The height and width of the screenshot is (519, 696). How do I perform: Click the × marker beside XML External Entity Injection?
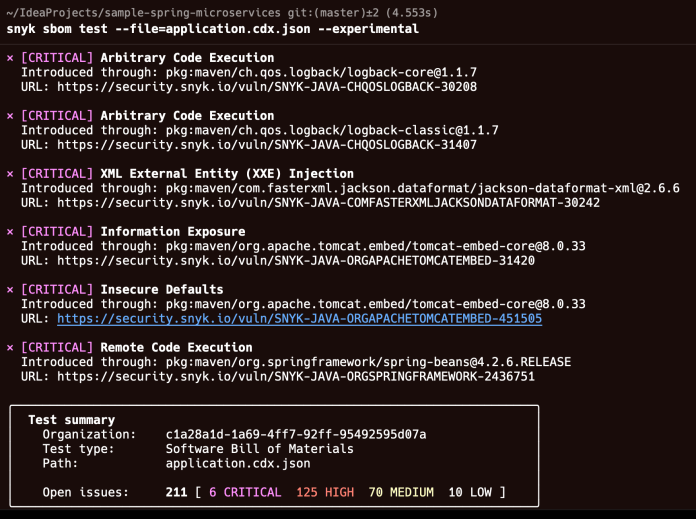coord(11,174)
